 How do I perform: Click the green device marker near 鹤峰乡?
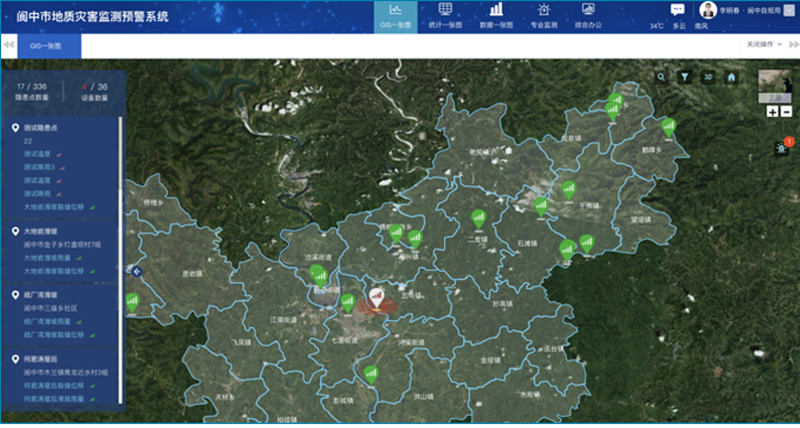pyautogui.click(x=668, y=127)
